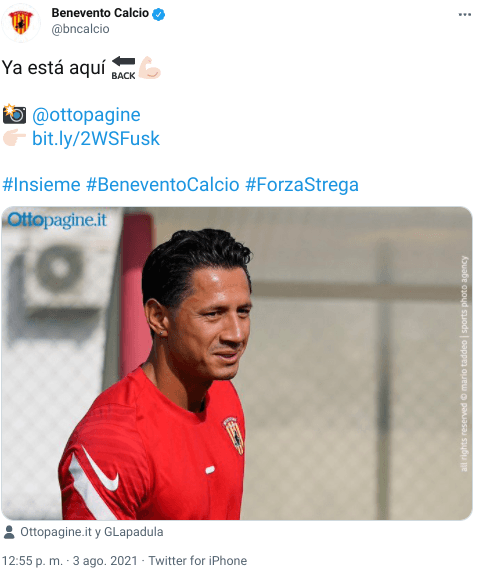Image resolution: width=477 pixels, height=570 pixels.
Task: Click the pointing hand emoji
Action: [x=14, y=138]
